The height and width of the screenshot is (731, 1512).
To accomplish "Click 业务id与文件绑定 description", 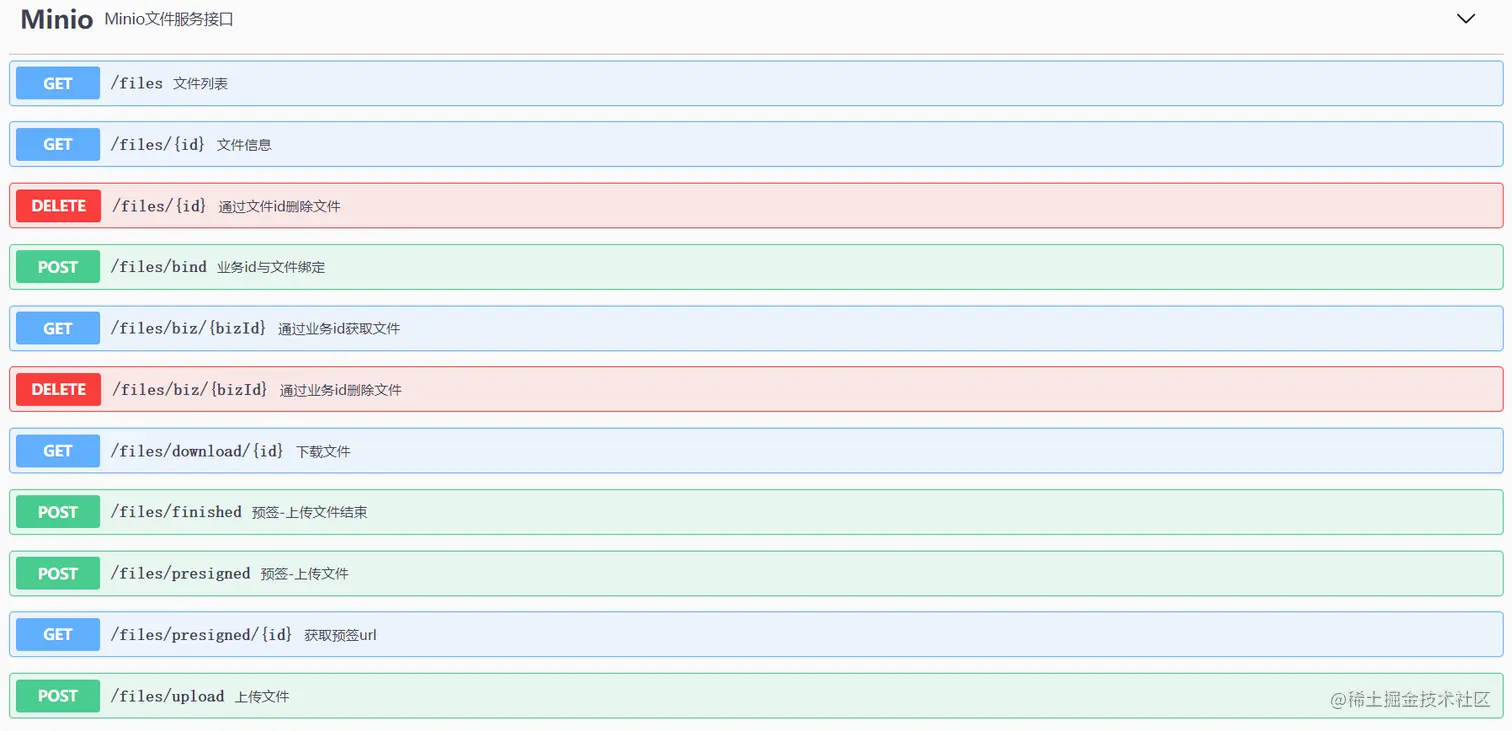I will [271, 267].
